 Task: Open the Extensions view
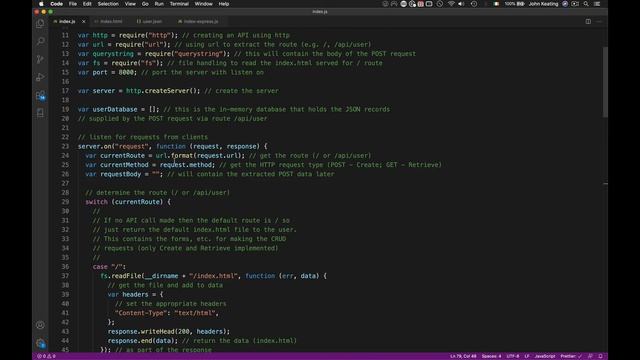40,96
